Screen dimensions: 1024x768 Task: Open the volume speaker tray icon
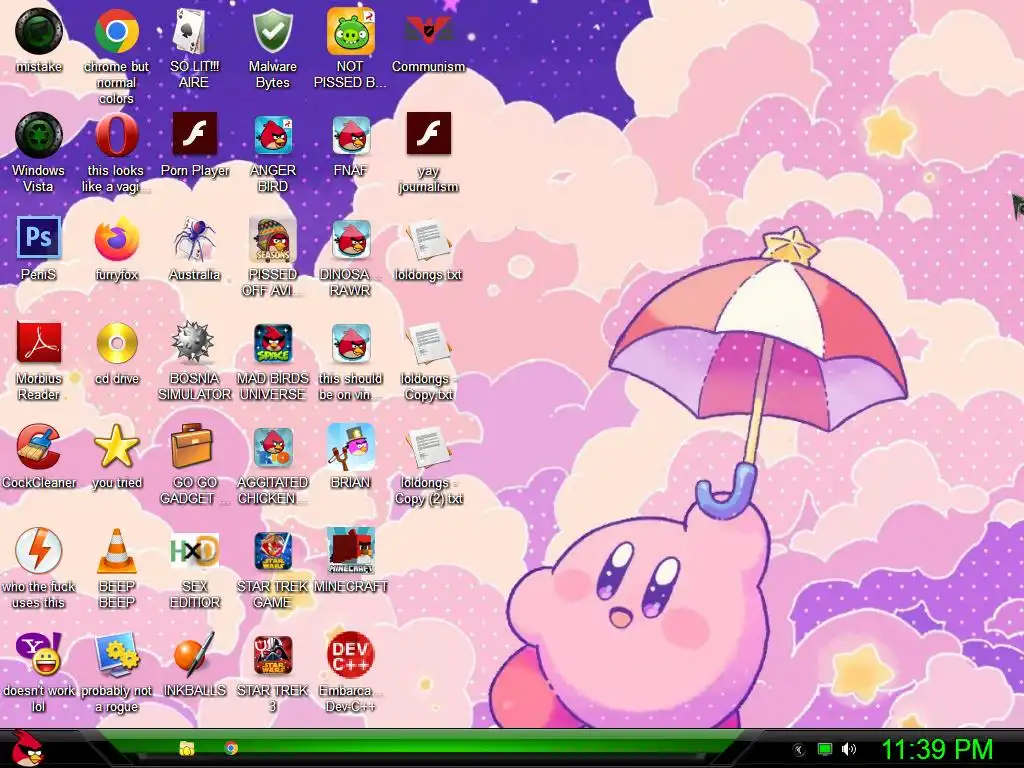click(849, 749)
